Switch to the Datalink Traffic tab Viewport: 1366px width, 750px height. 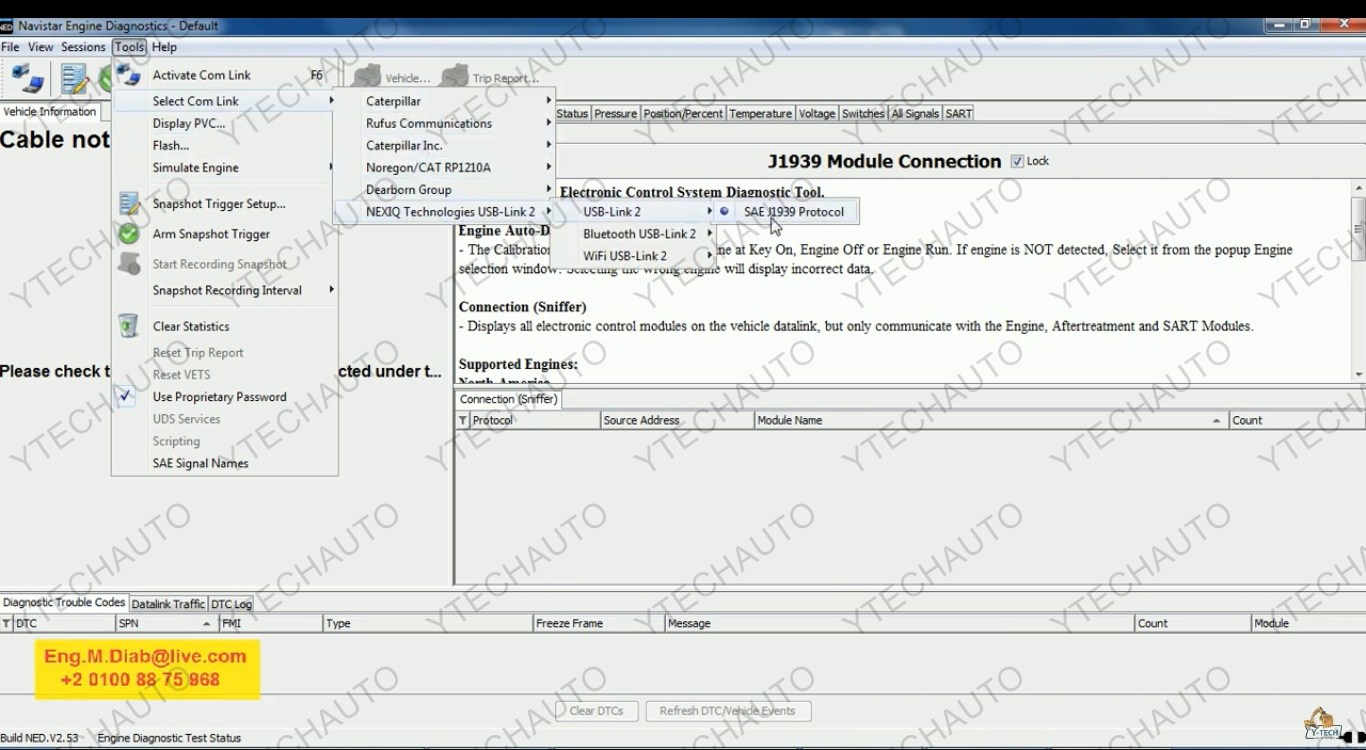pyautogui.click(x=167, y=603)
